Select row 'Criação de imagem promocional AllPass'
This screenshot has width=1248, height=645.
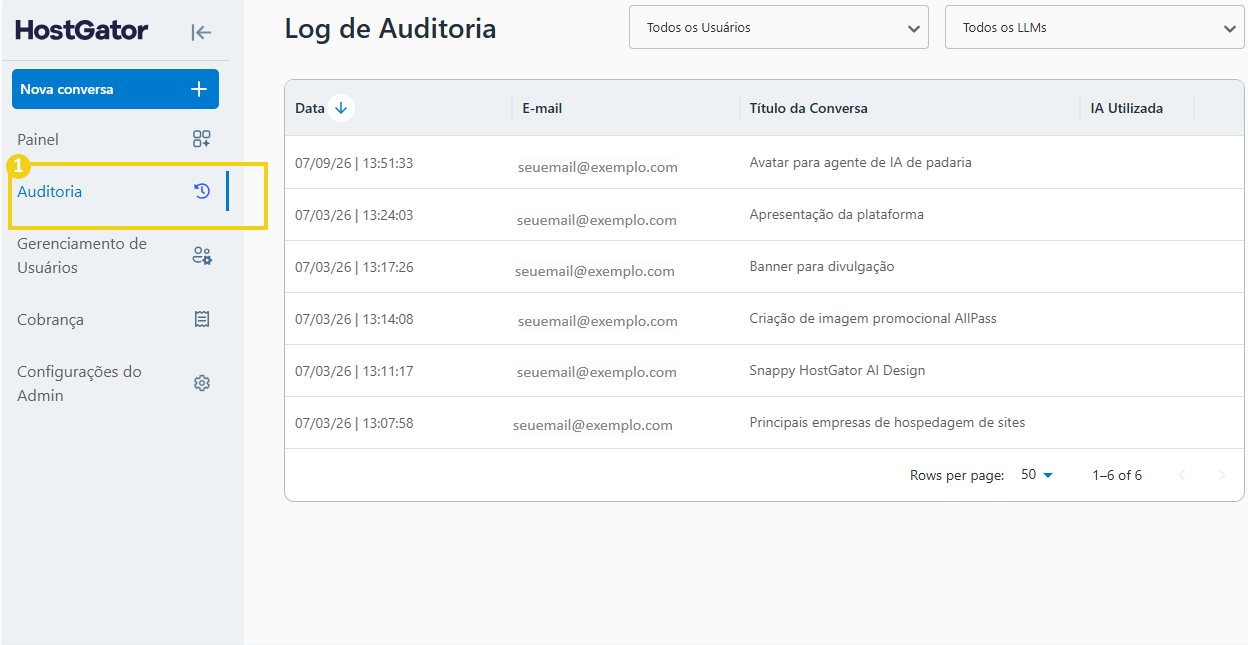click(x=766, y=318)
